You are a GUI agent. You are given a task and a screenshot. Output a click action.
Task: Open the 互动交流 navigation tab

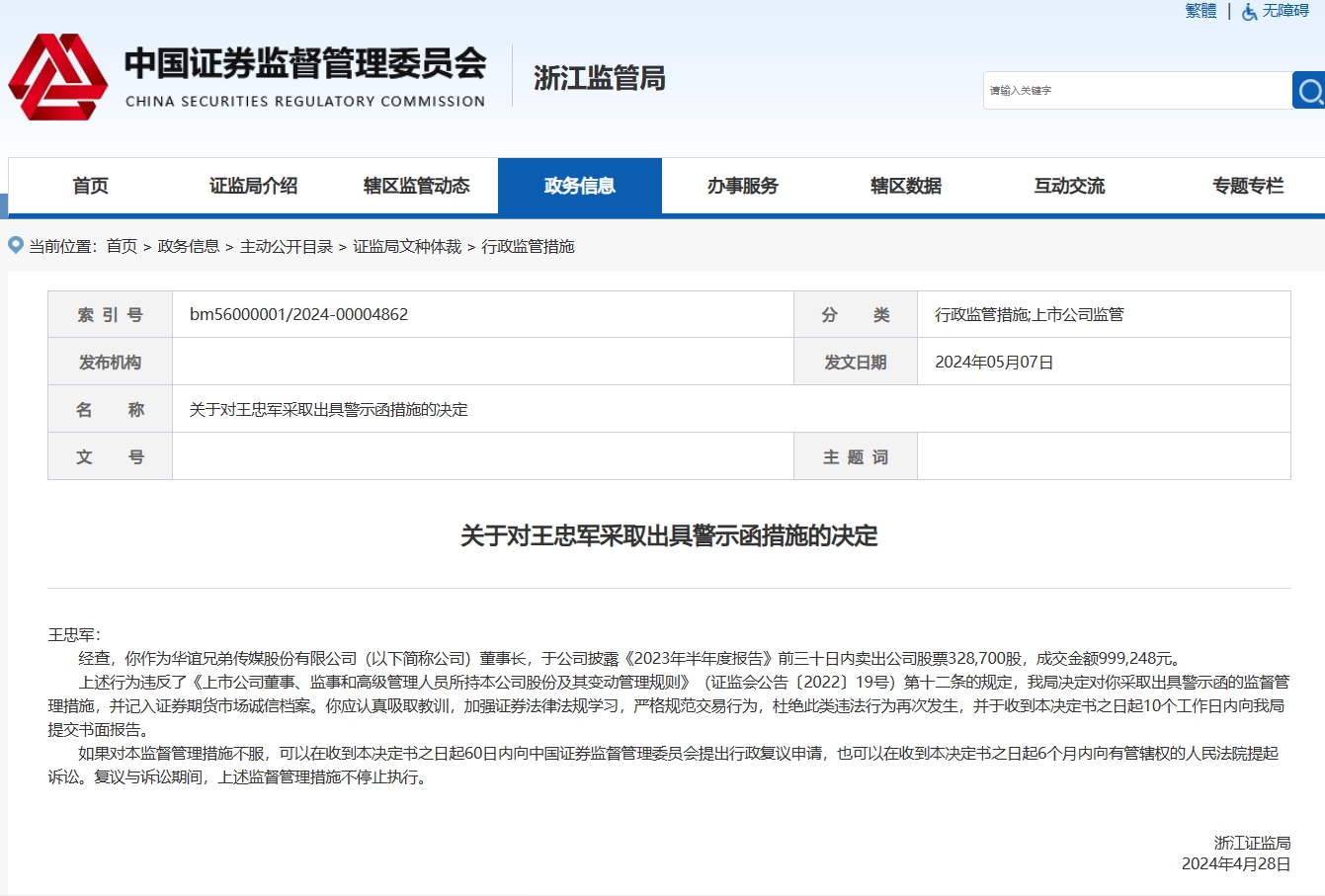(x=1069, y=186)
